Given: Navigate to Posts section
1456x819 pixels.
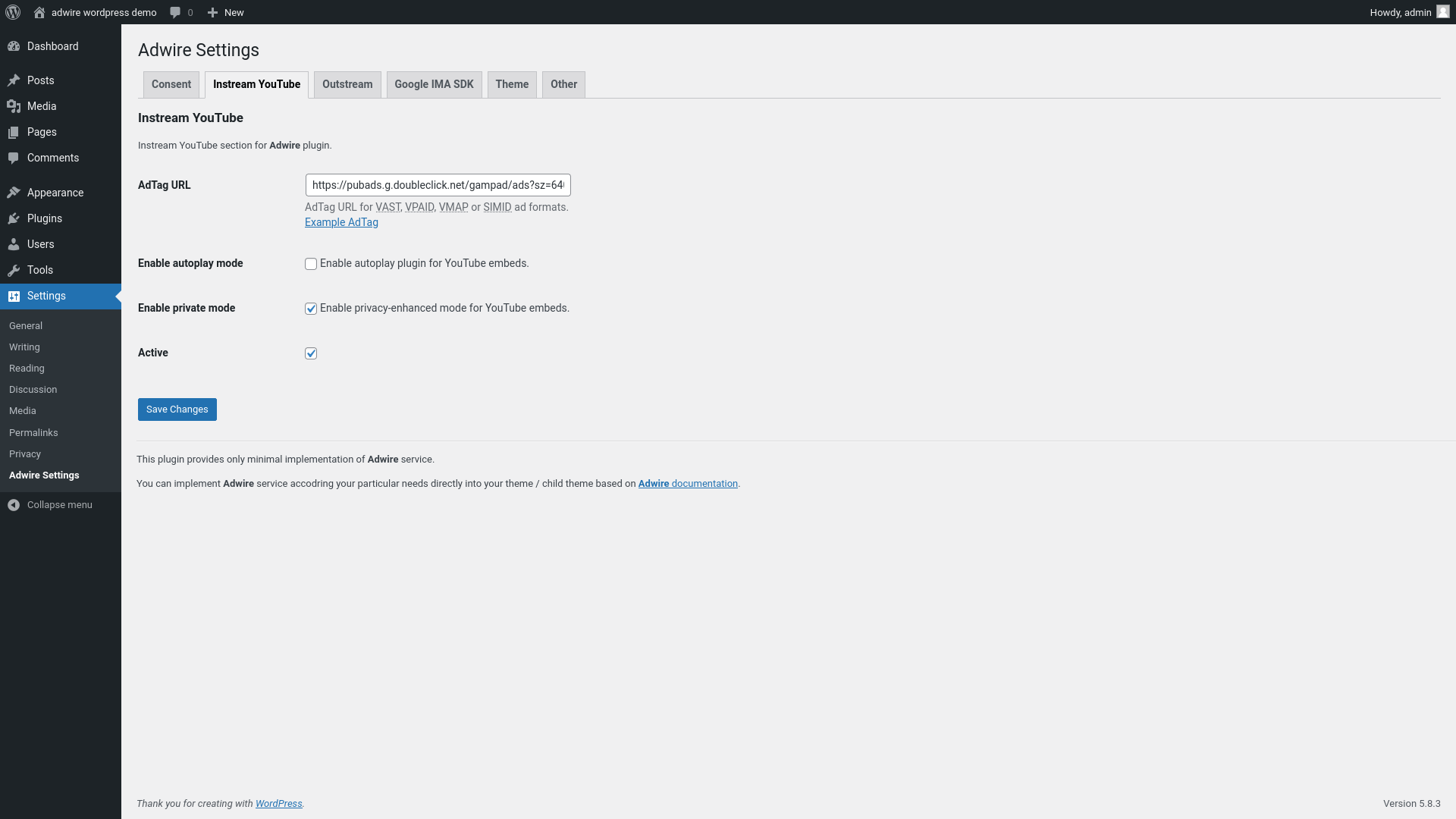Looking at the screenshot, I should click(x=41, y=80).
